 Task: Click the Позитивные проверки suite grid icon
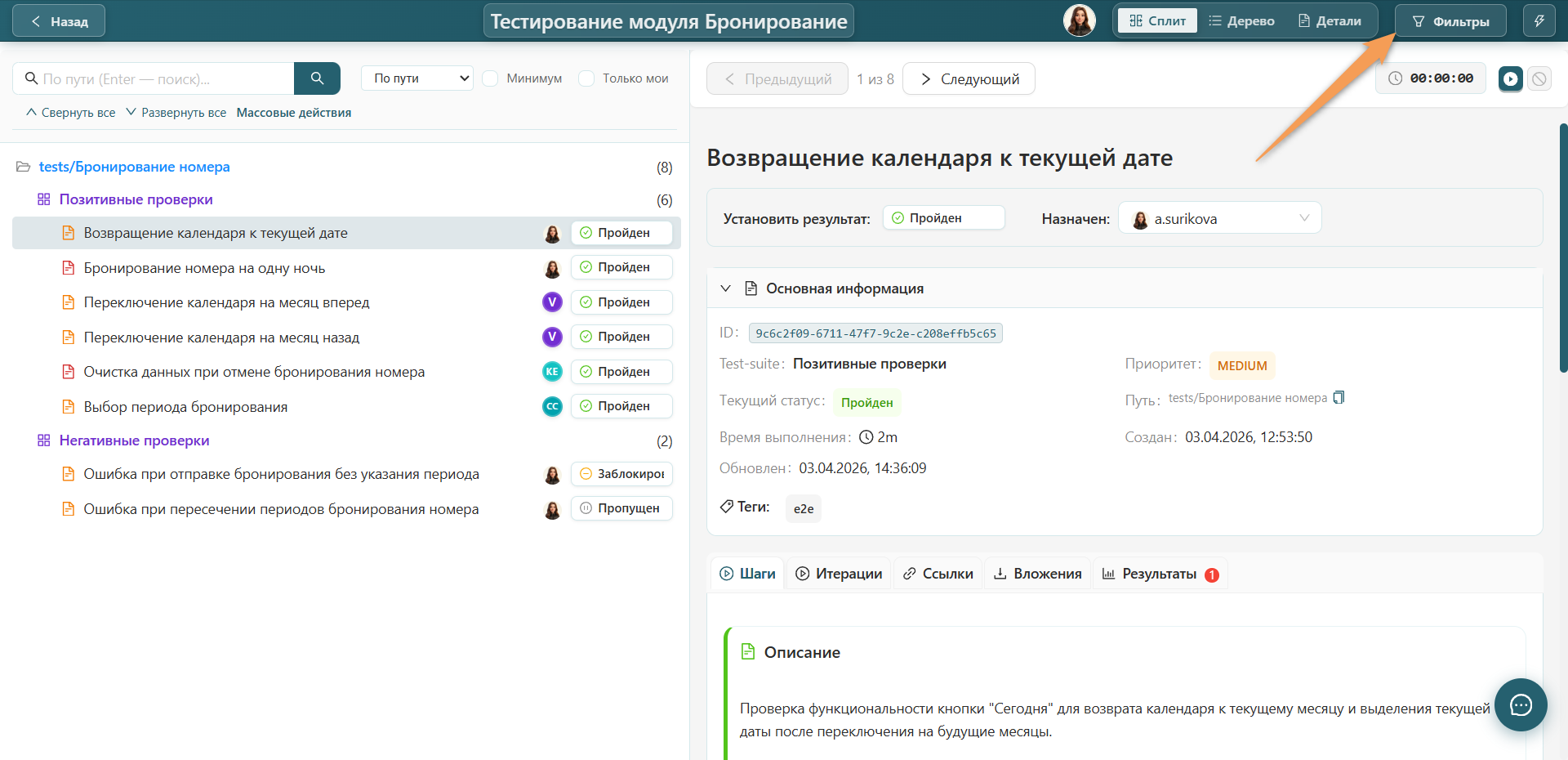click(x=44, y=199)
